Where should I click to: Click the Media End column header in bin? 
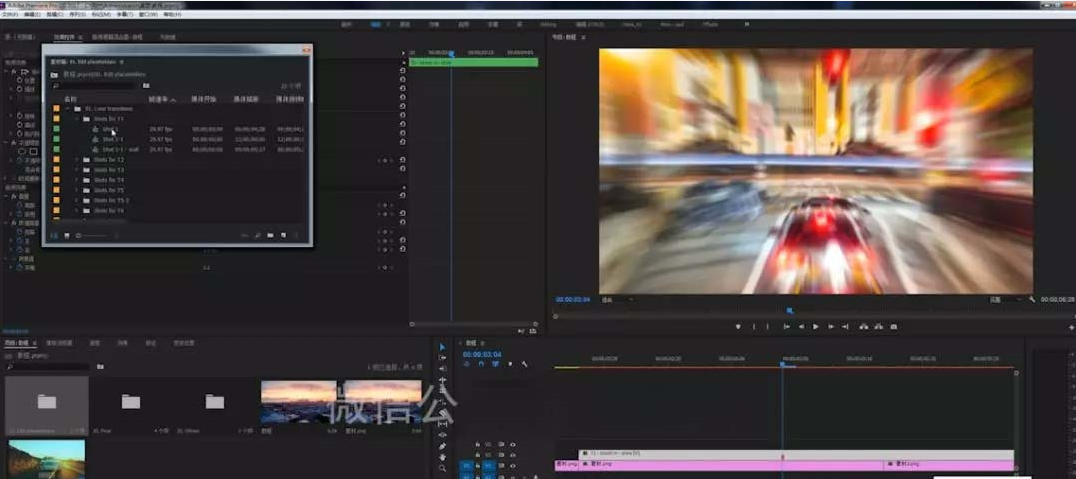tap(246, 100)
